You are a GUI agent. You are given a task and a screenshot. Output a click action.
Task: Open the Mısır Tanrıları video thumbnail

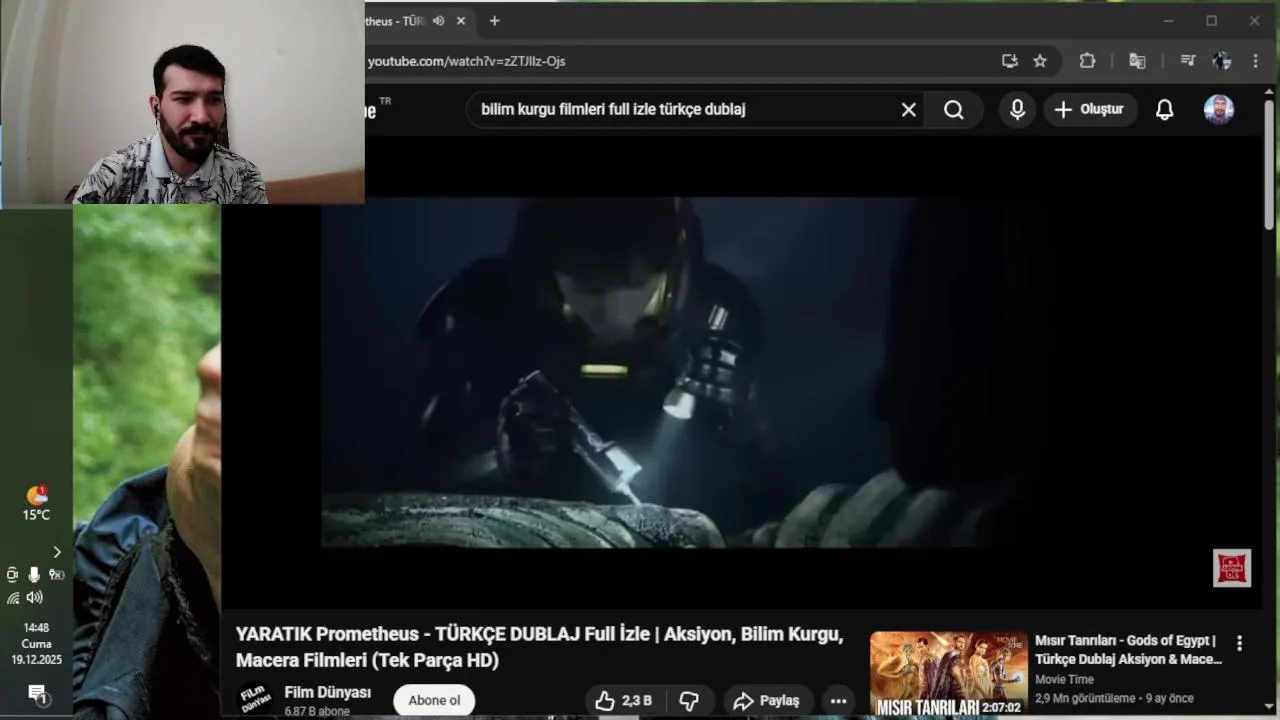click(948, 674)
